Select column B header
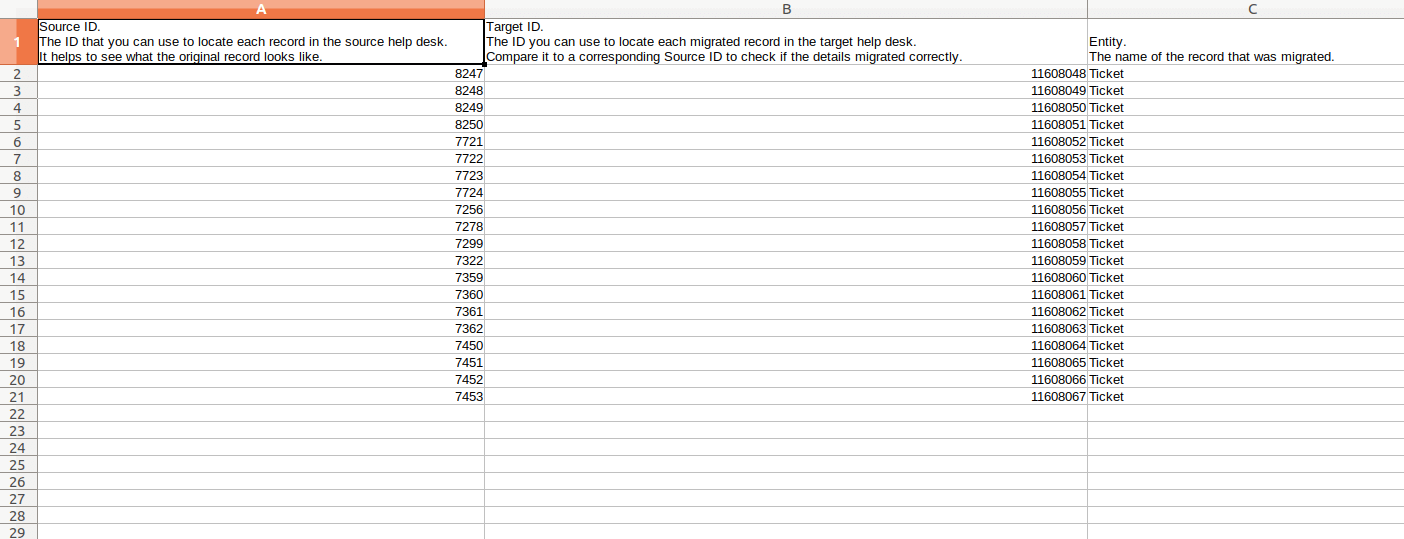The width and height of the screenshot is (1404, 539). (x=786, y=9)
